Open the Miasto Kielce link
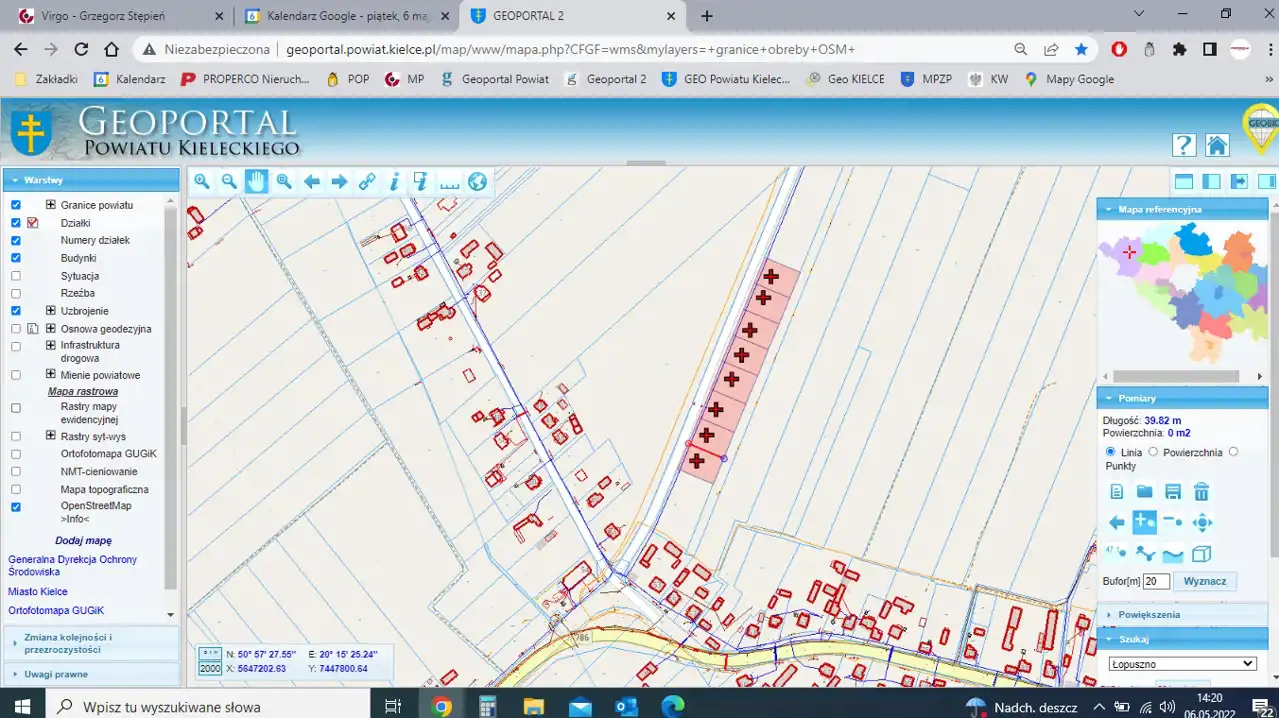 (38, 591)
